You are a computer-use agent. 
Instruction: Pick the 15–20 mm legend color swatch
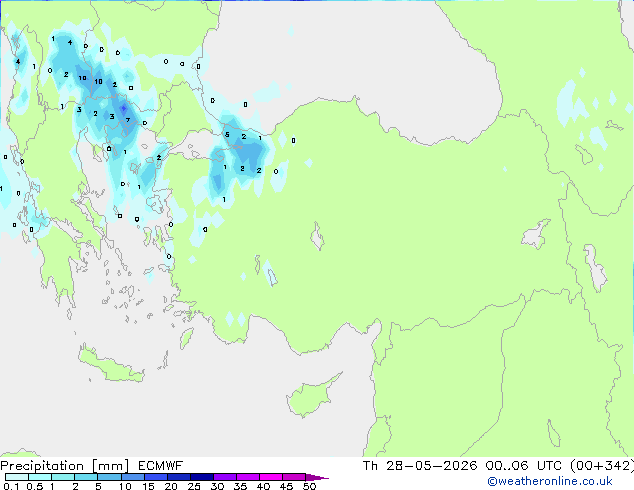[x=155, y=477]
